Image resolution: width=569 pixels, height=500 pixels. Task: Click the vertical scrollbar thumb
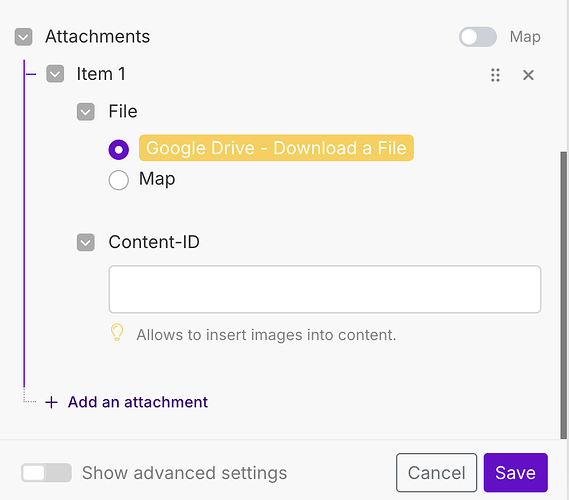tap(563, 295)
